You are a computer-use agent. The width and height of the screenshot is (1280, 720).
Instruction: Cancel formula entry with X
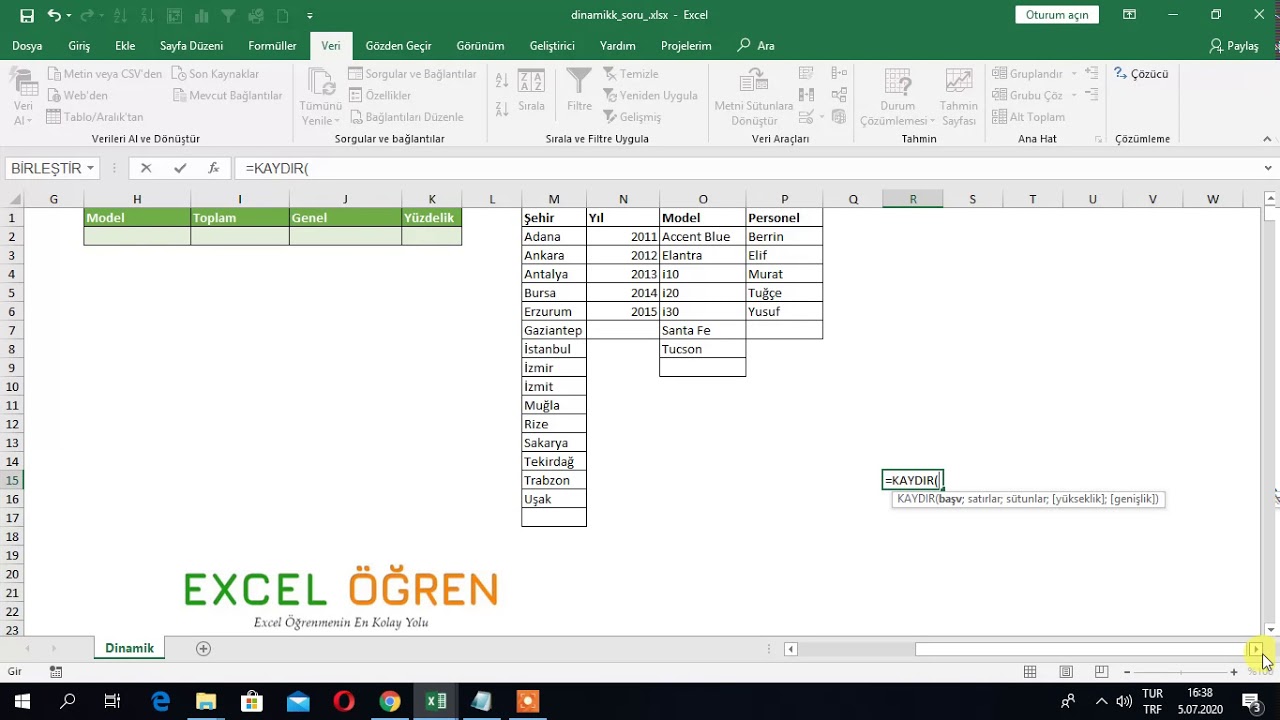point(146,168)
